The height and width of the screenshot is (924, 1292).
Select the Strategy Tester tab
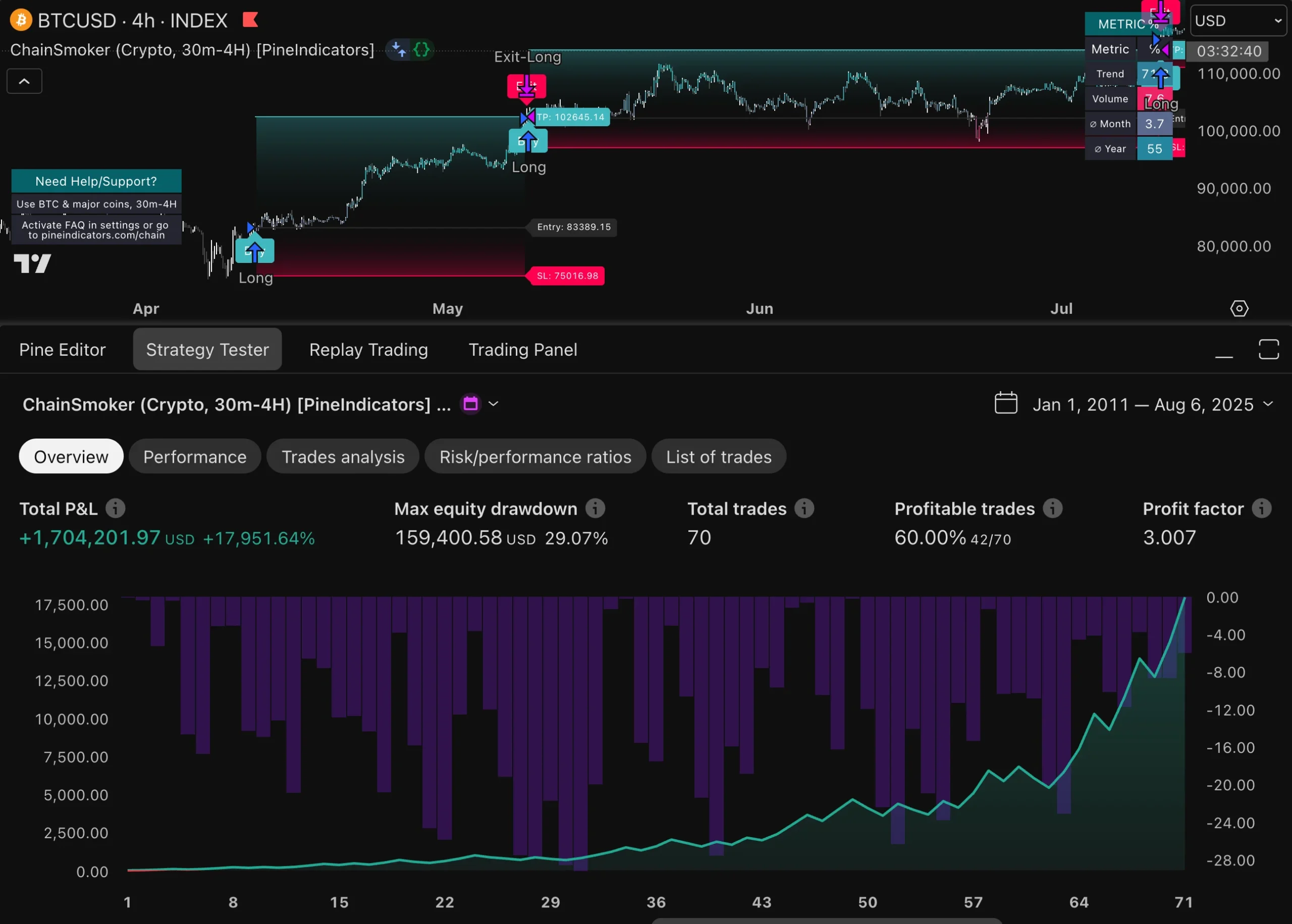[207, 349]
